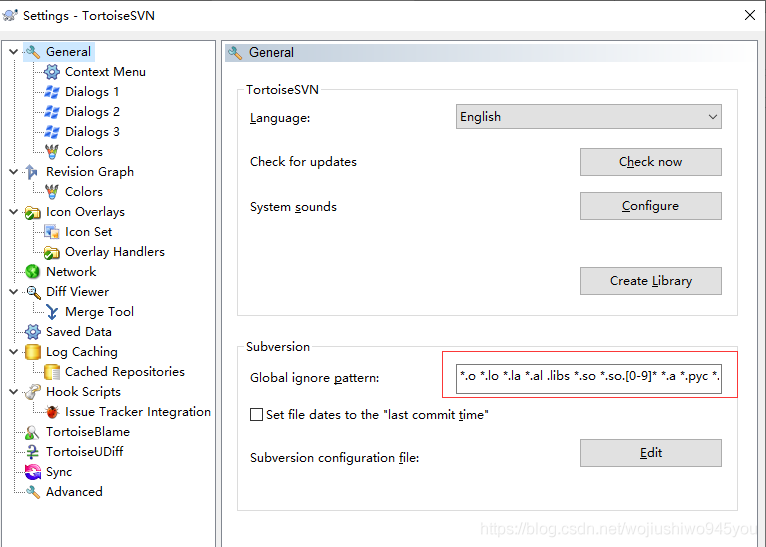
Task: Collapse the Icon Overlays tree node
Action: pos(14,212)
